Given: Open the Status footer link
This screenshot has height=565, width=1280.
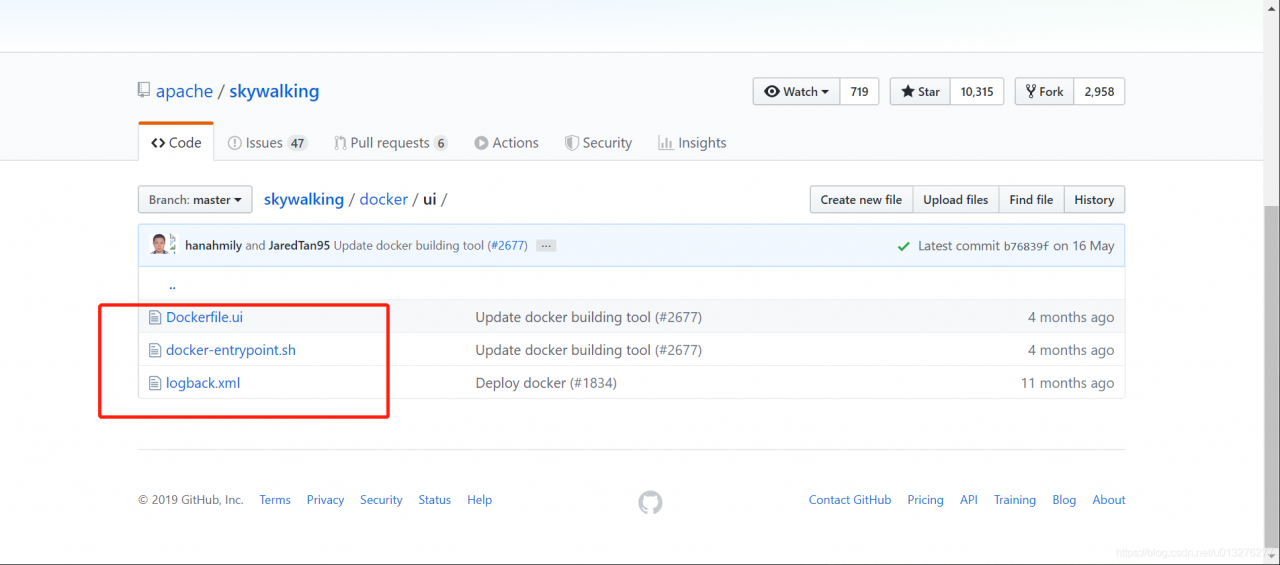Looking at the screenshot, I should [x=435, y=500].
